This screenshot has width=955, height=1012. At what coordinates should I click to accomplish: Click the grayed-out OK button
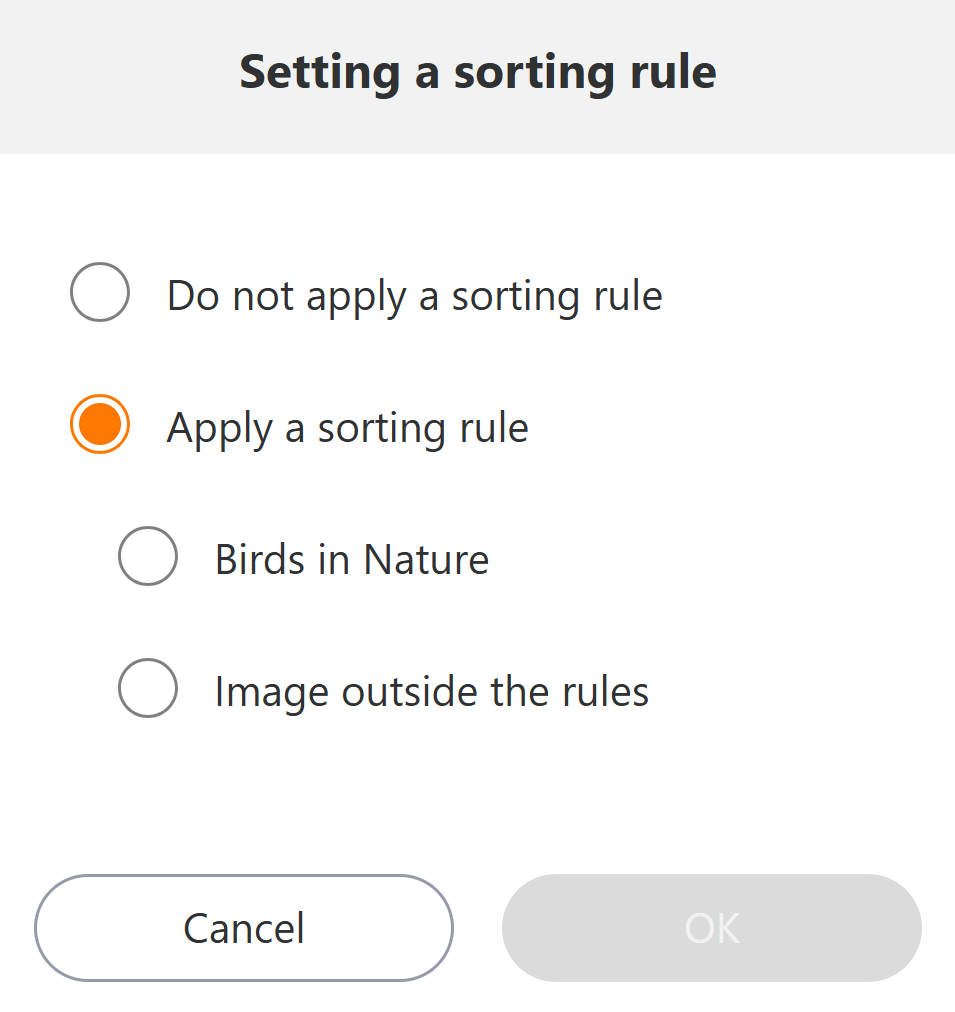[x=711, y=928]
